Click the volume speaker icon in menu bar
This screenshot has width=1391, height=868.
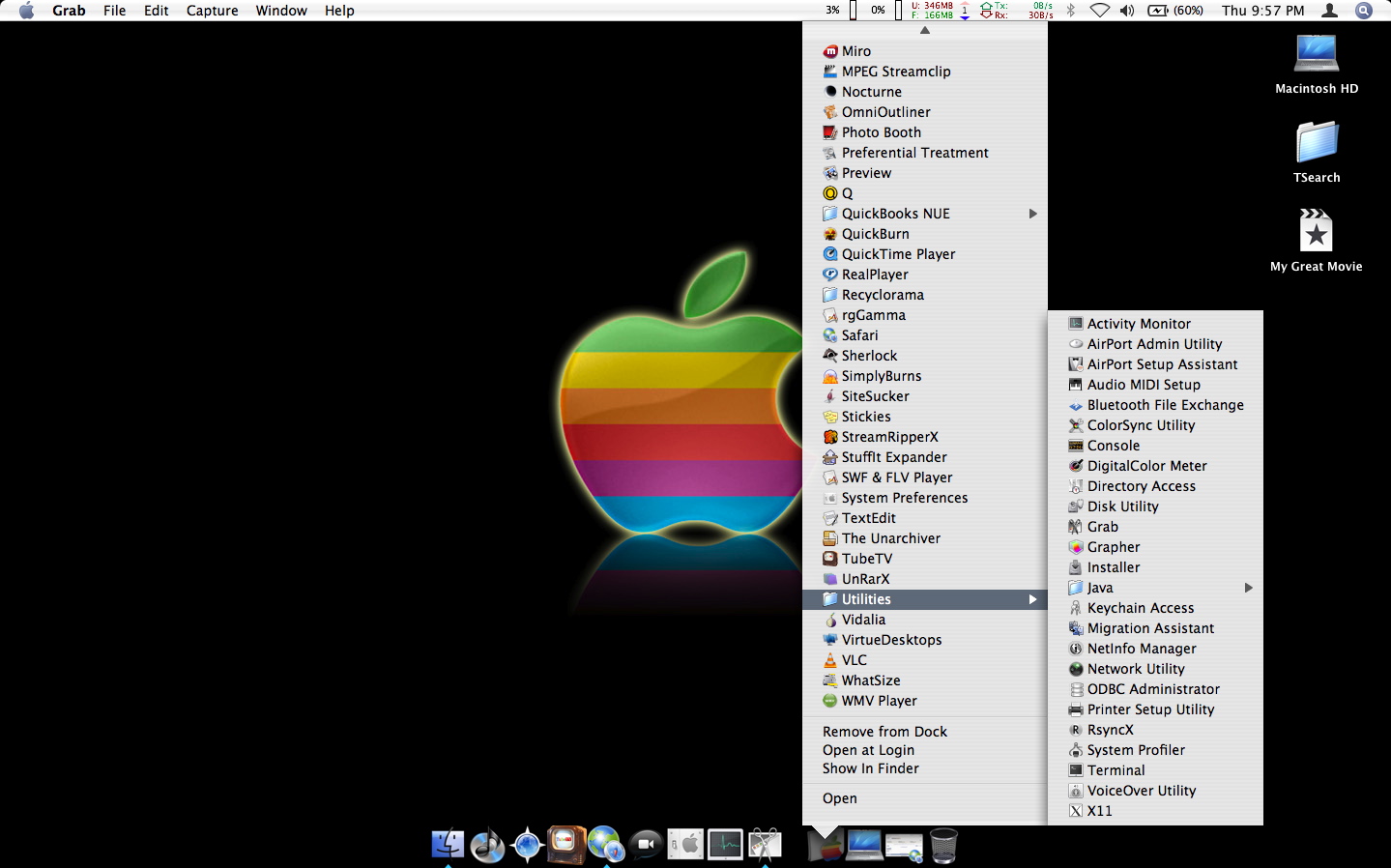[1127, 11]
